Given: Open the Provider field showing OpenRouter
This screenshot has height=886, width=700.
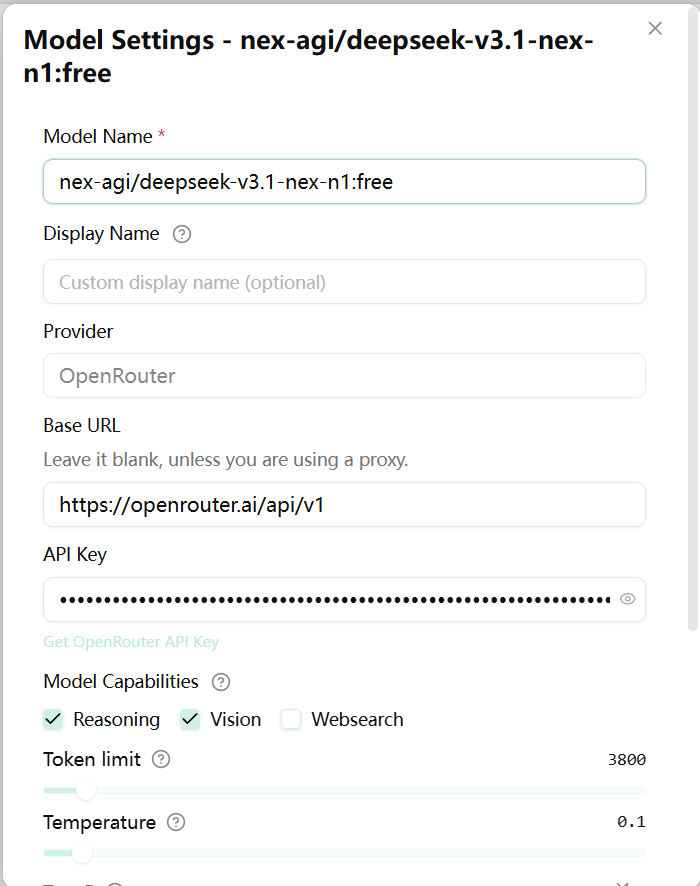Looking at the screenshot, I should point(344,376).
